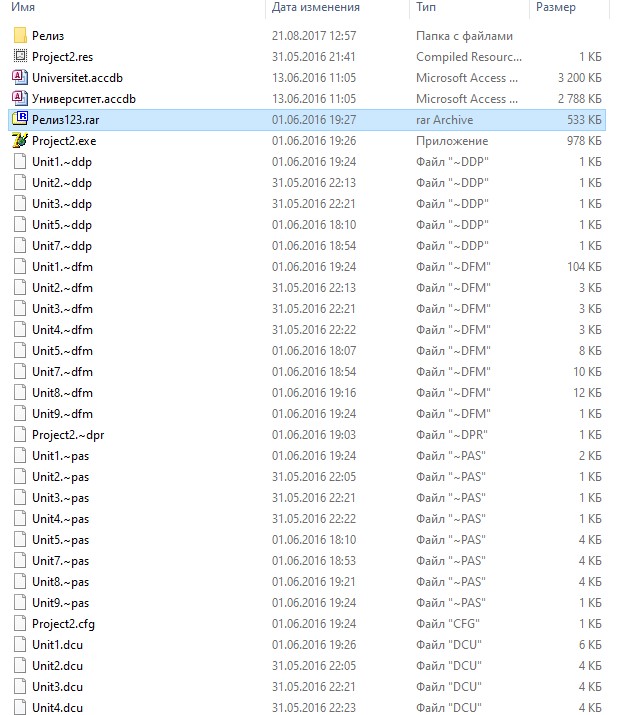
Task: Click the Unit9.~dfm file name
Action: coord(62,414)
